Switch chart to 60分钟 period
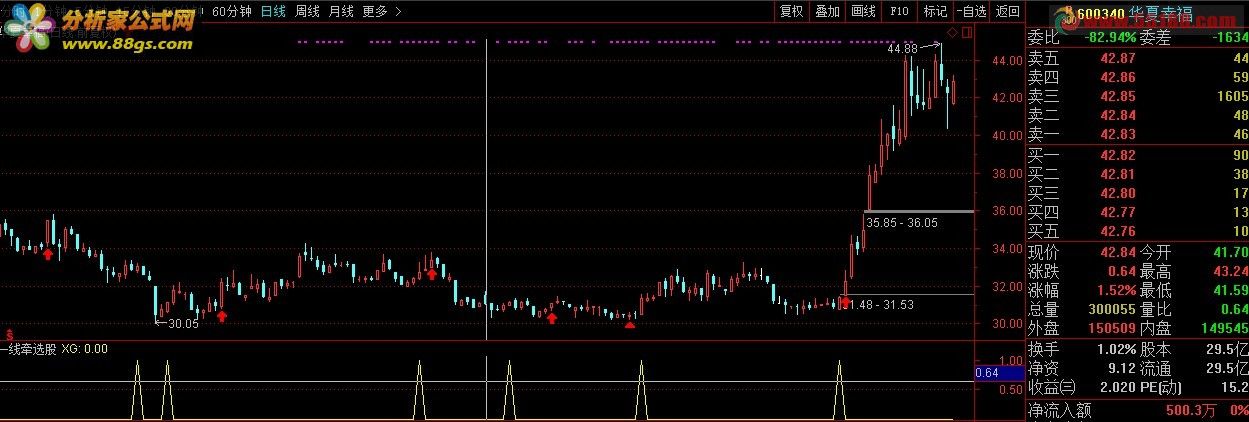Screen dimensions: 1249x422 [231, 11]
